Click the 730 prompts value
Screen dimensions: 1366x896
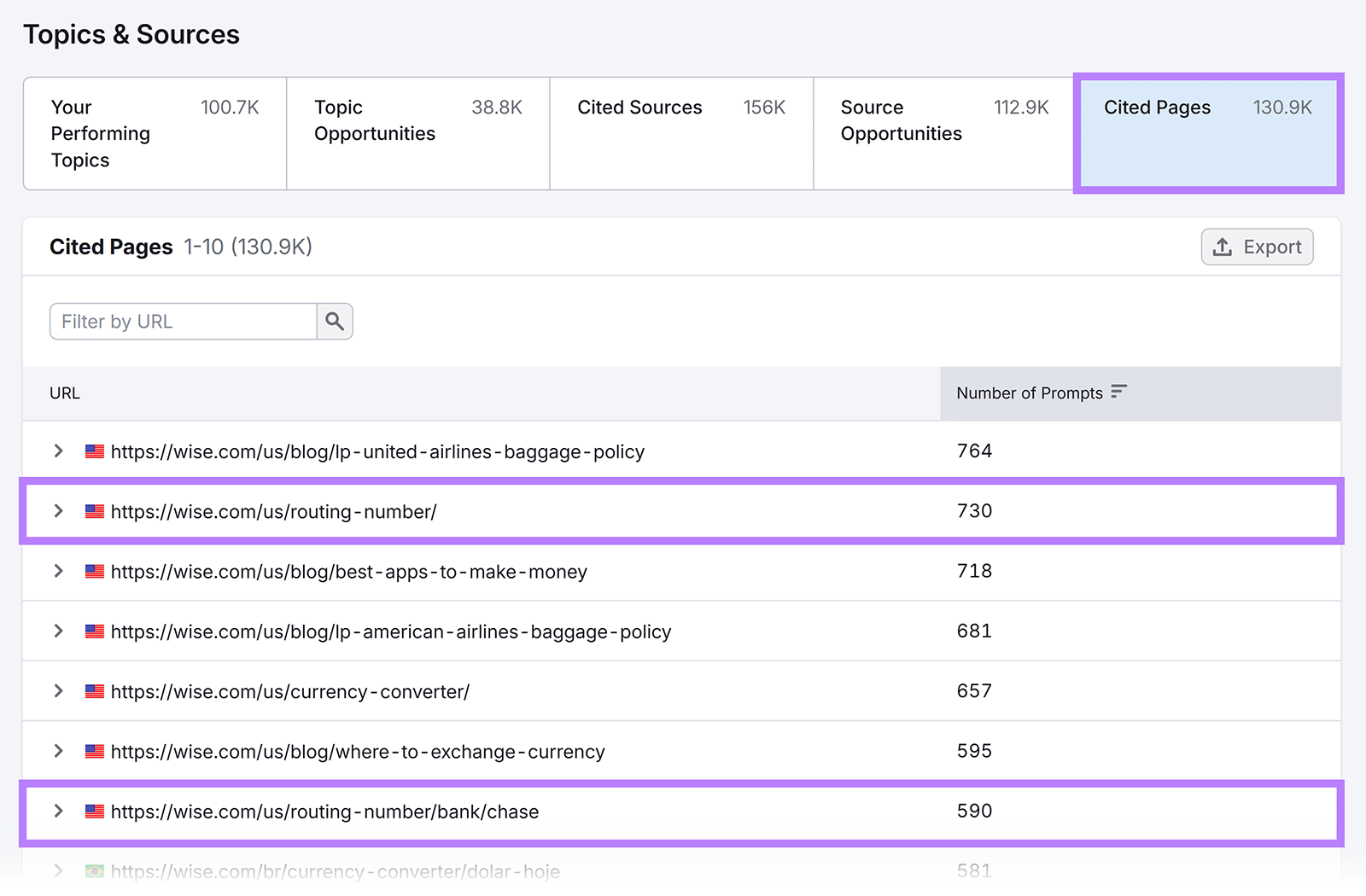pos(974,510)
